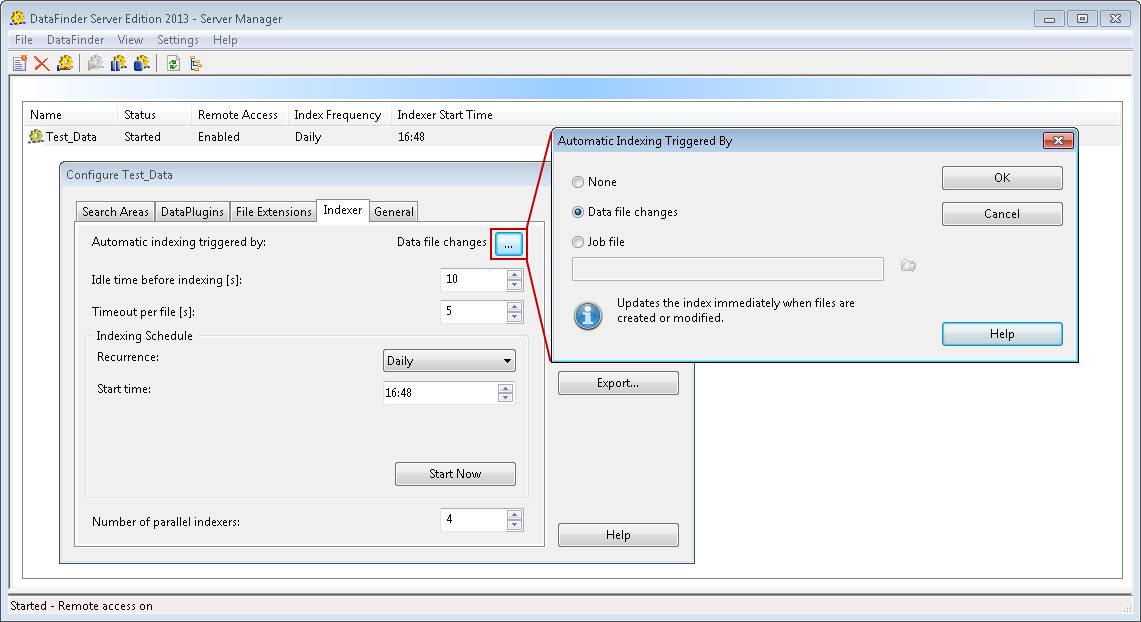Click the gear icon with blue pause bars
Image resolution: width=1141 pixels, height=622 pixels.
pyautogui.click(x=119, y=63)
